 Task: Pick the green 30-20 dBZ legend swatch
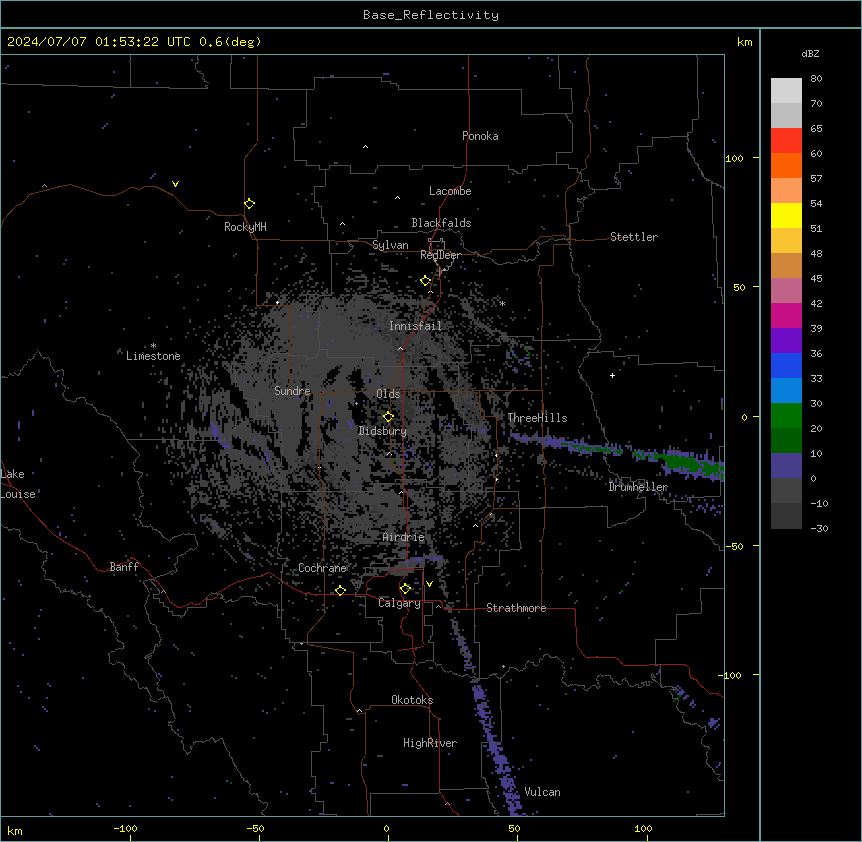786,416
